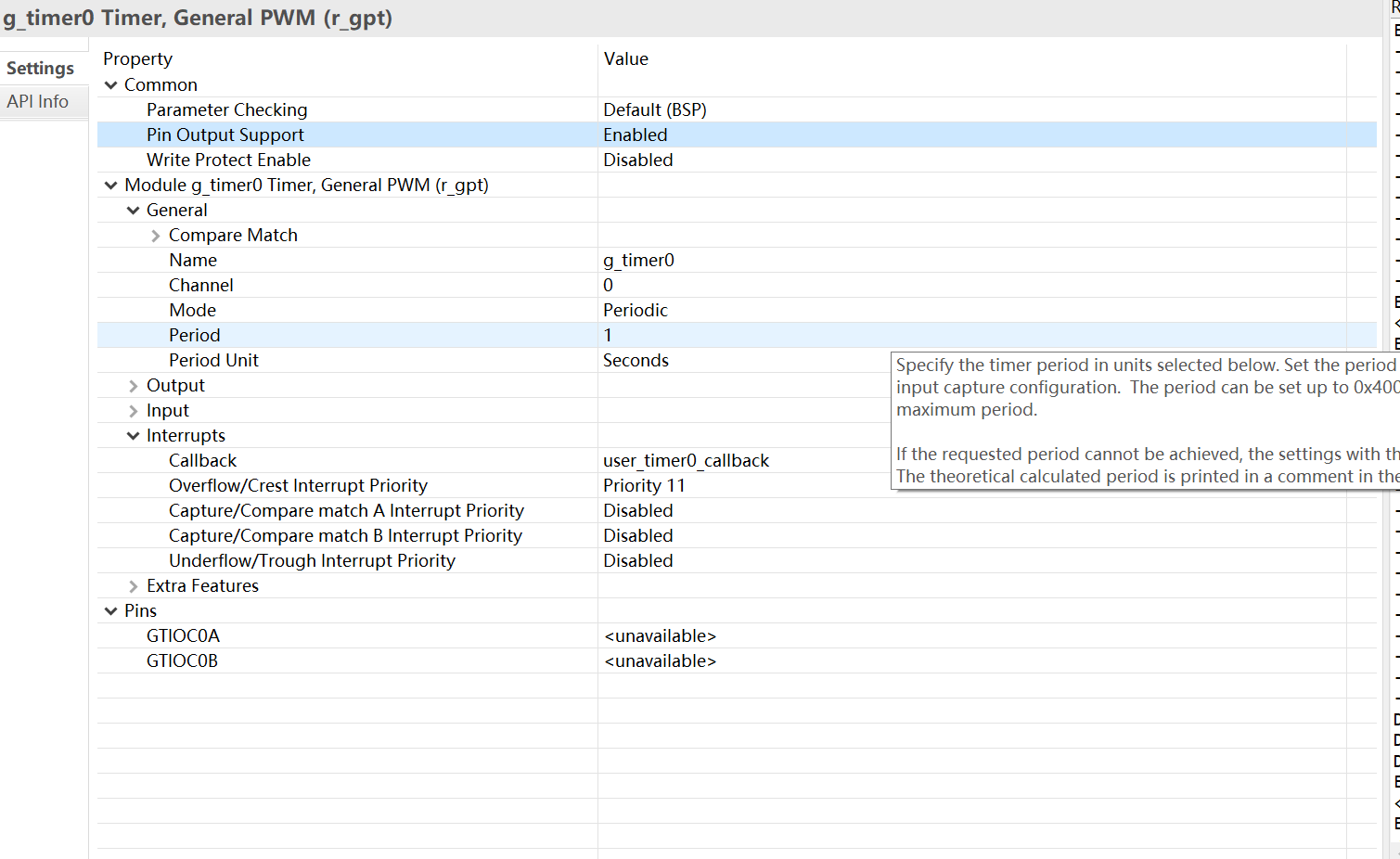Expand the Extra Features group

[x=133, y=586]
